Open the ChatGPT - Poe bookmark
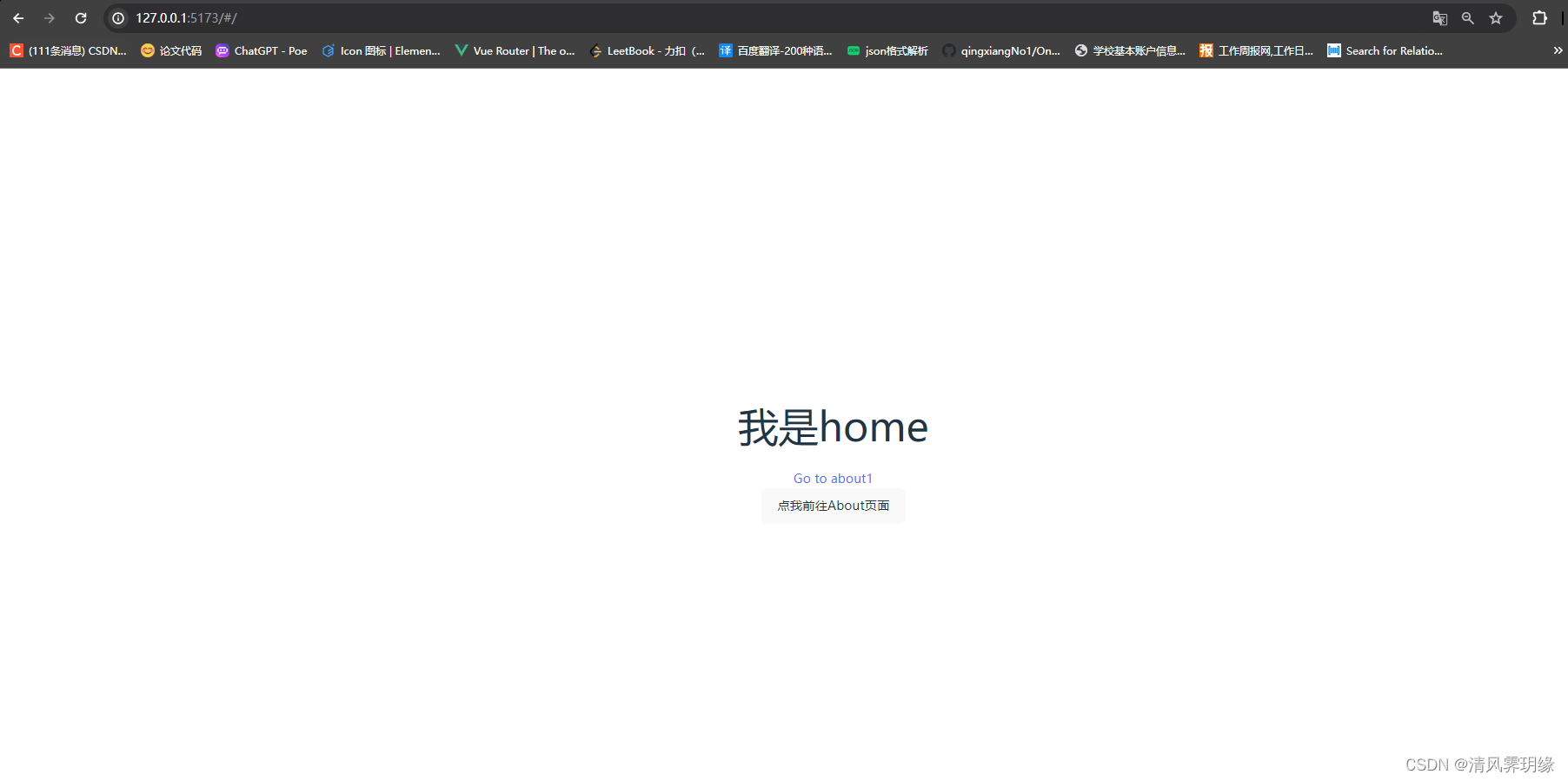 [262, 51]
